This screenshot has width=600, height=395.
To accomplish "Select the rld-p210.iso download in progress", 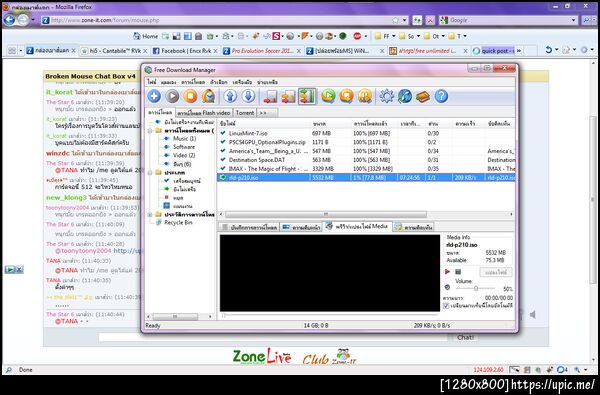I will click(x=366, y=178).
